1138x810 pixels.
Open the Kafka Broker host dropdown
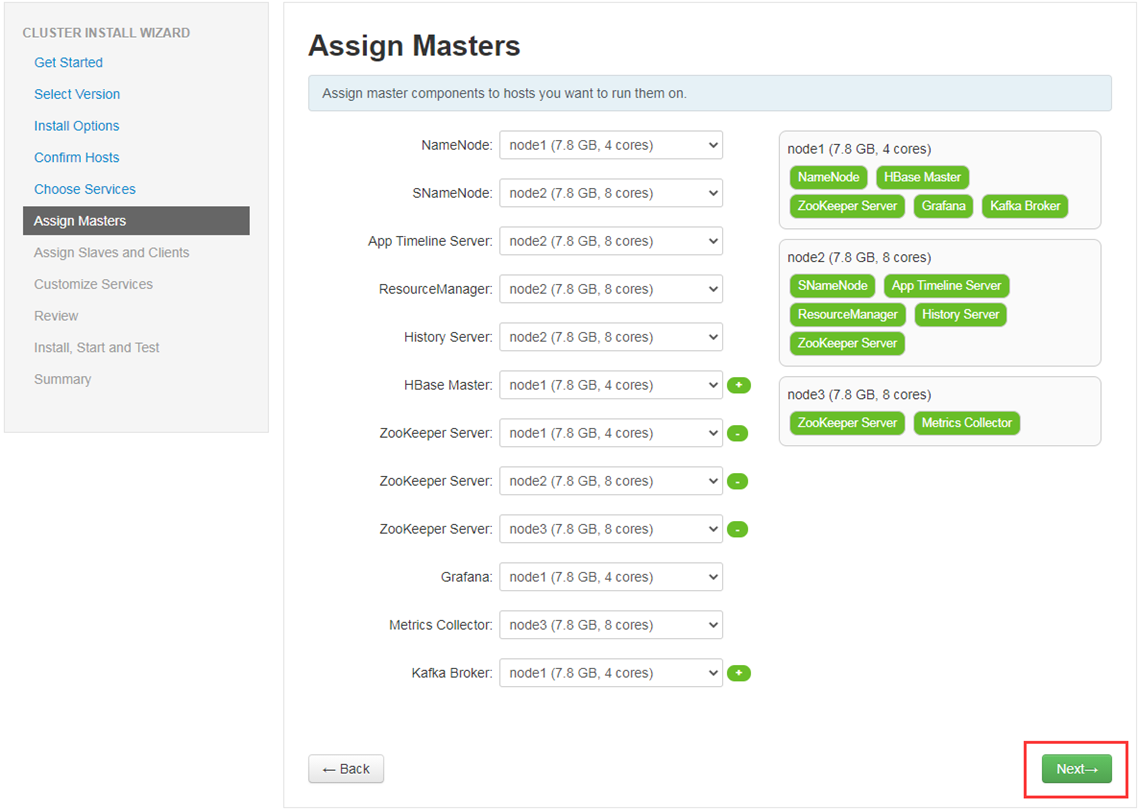tap(611, 672)
